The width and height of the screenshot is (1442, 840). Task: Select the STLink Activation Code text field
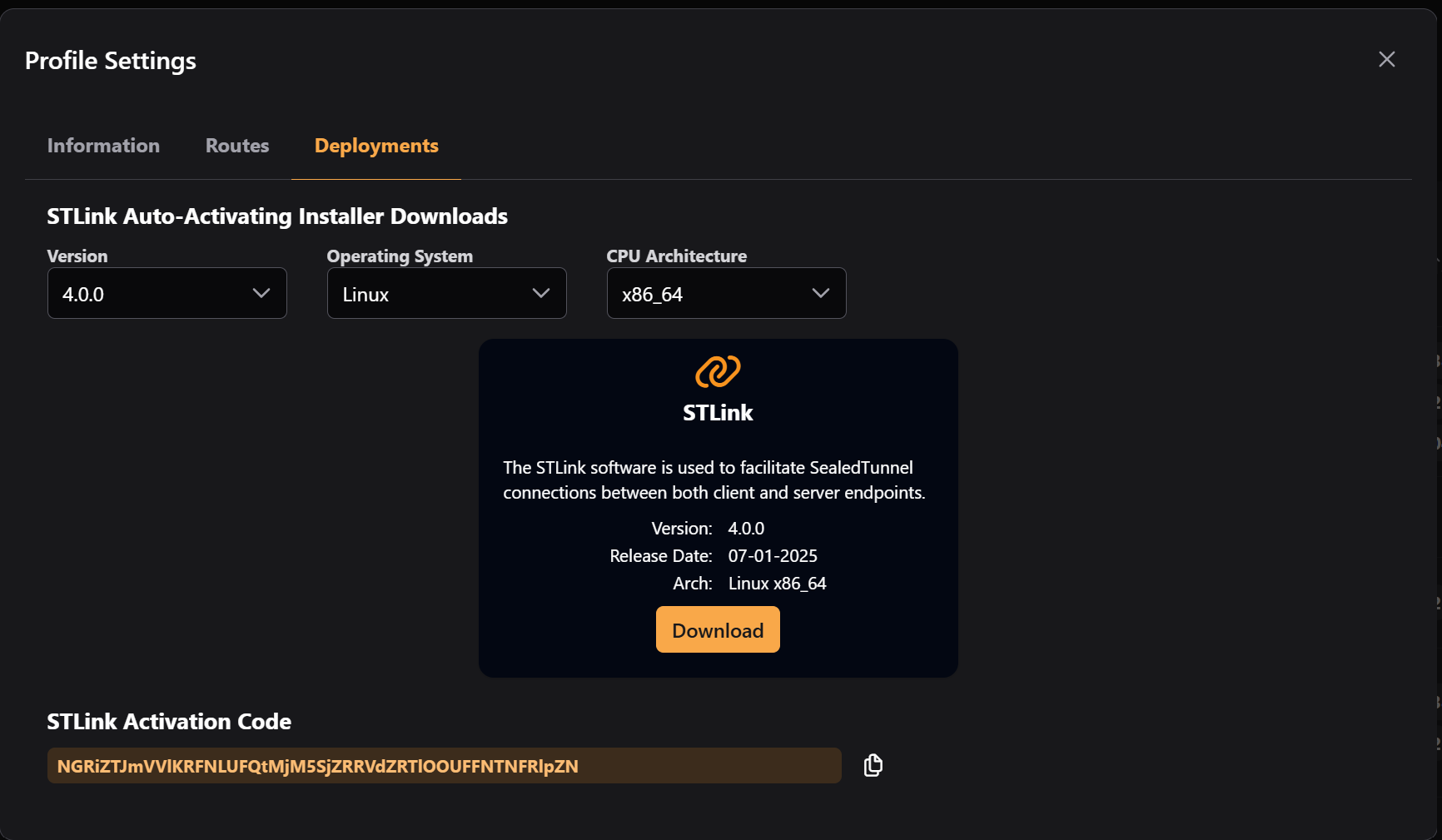point(444,765)
